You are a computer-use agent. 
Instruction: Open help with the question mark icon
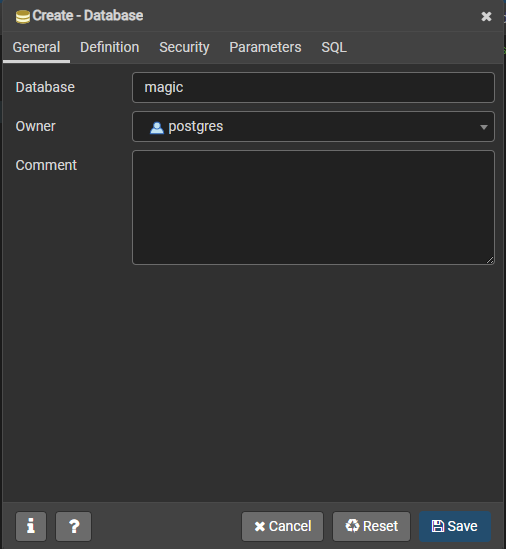[74, 526]
